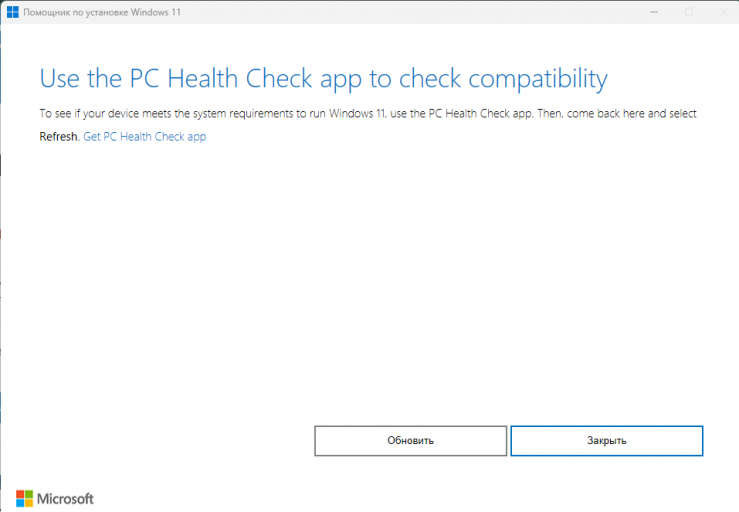Click the sentence starting 'To see if your device'

pyautogui.click(x=368, y=114)
